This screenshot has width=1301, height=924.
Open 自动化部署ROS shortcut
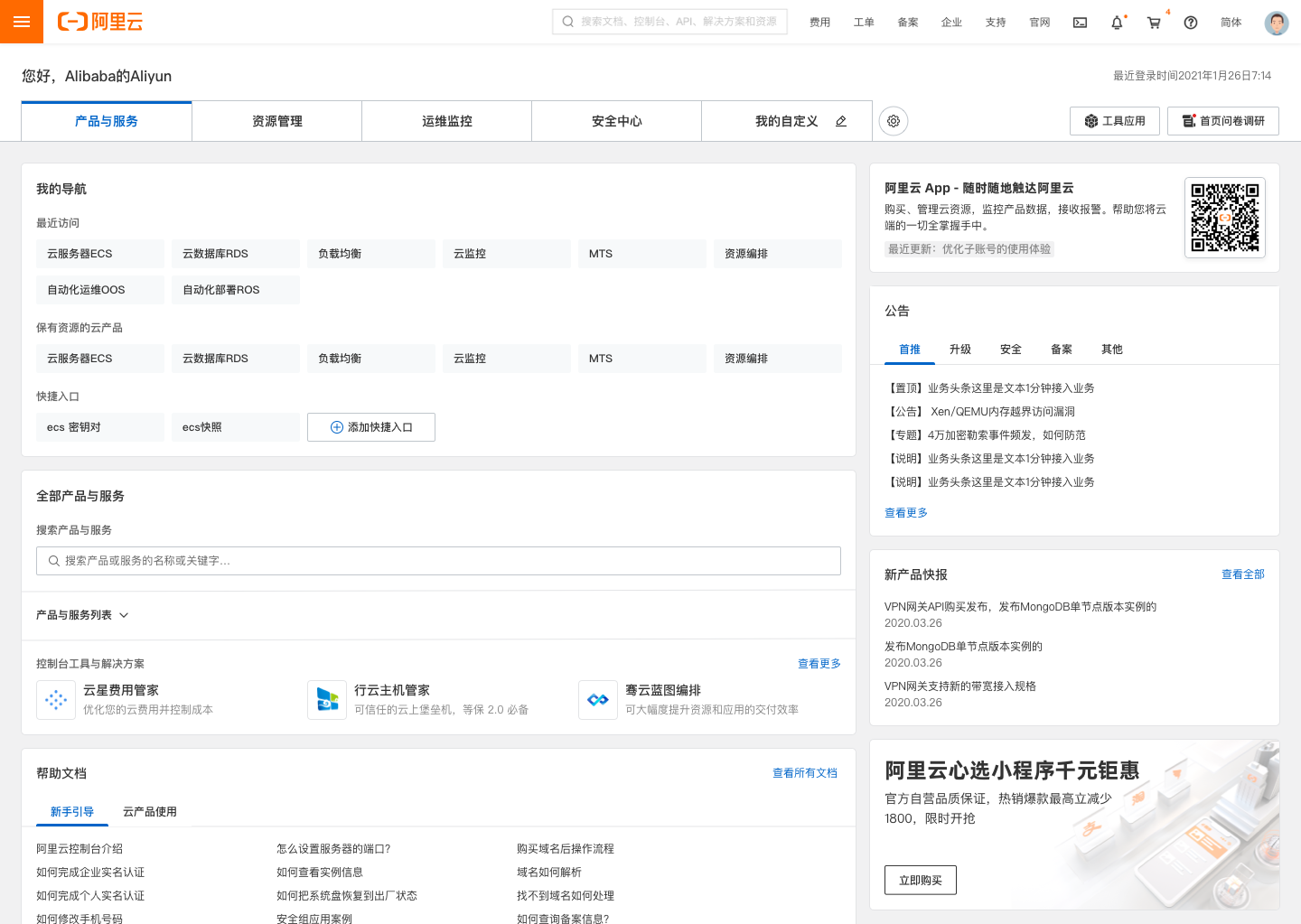pyautogui.click(x=236, y=290)
